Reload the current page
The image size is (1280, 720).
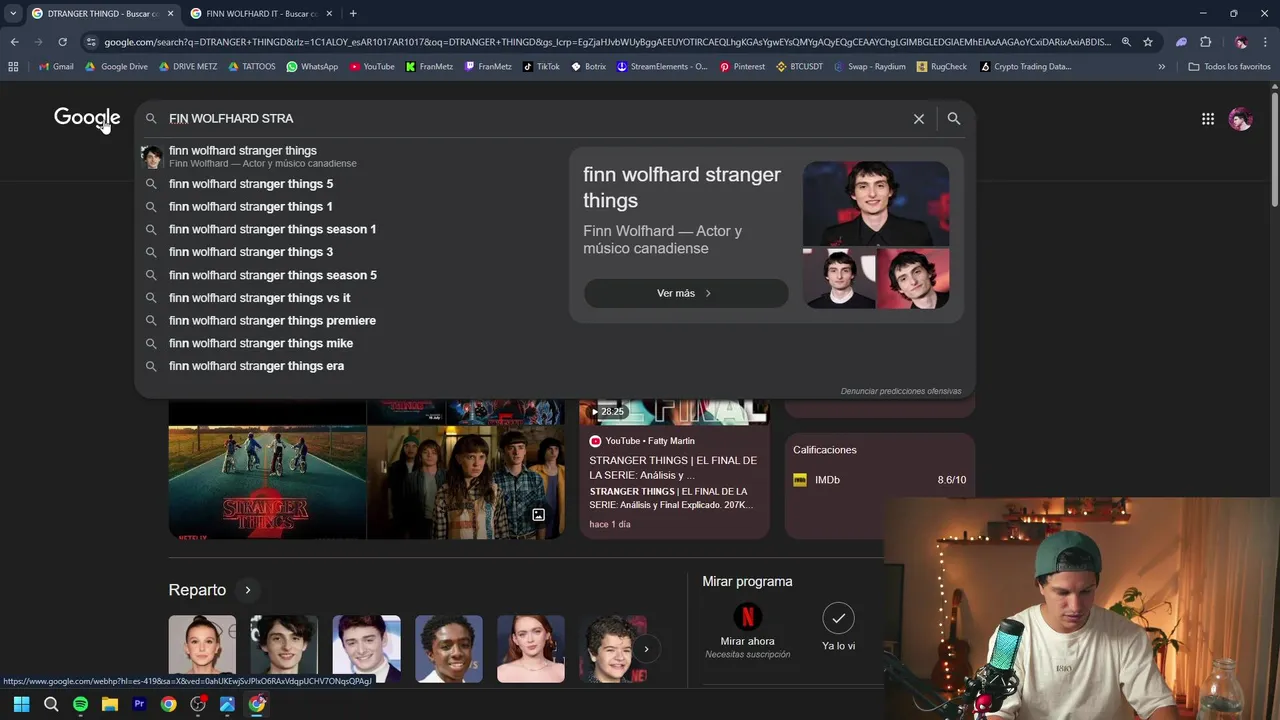click(62, 42)
